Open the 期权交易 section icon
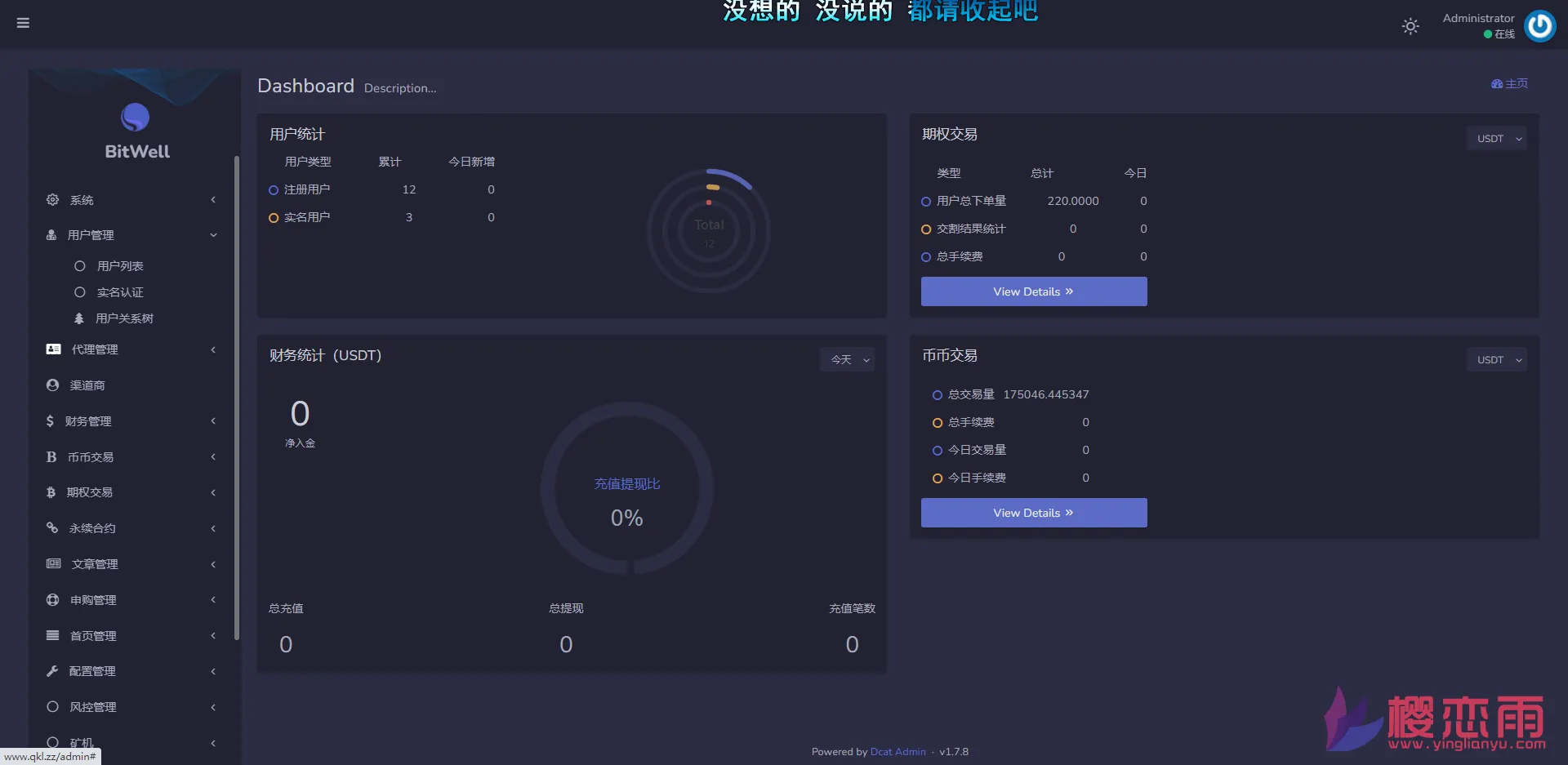The width and height of the screenshot is (1568, 765). click(51, 492)
